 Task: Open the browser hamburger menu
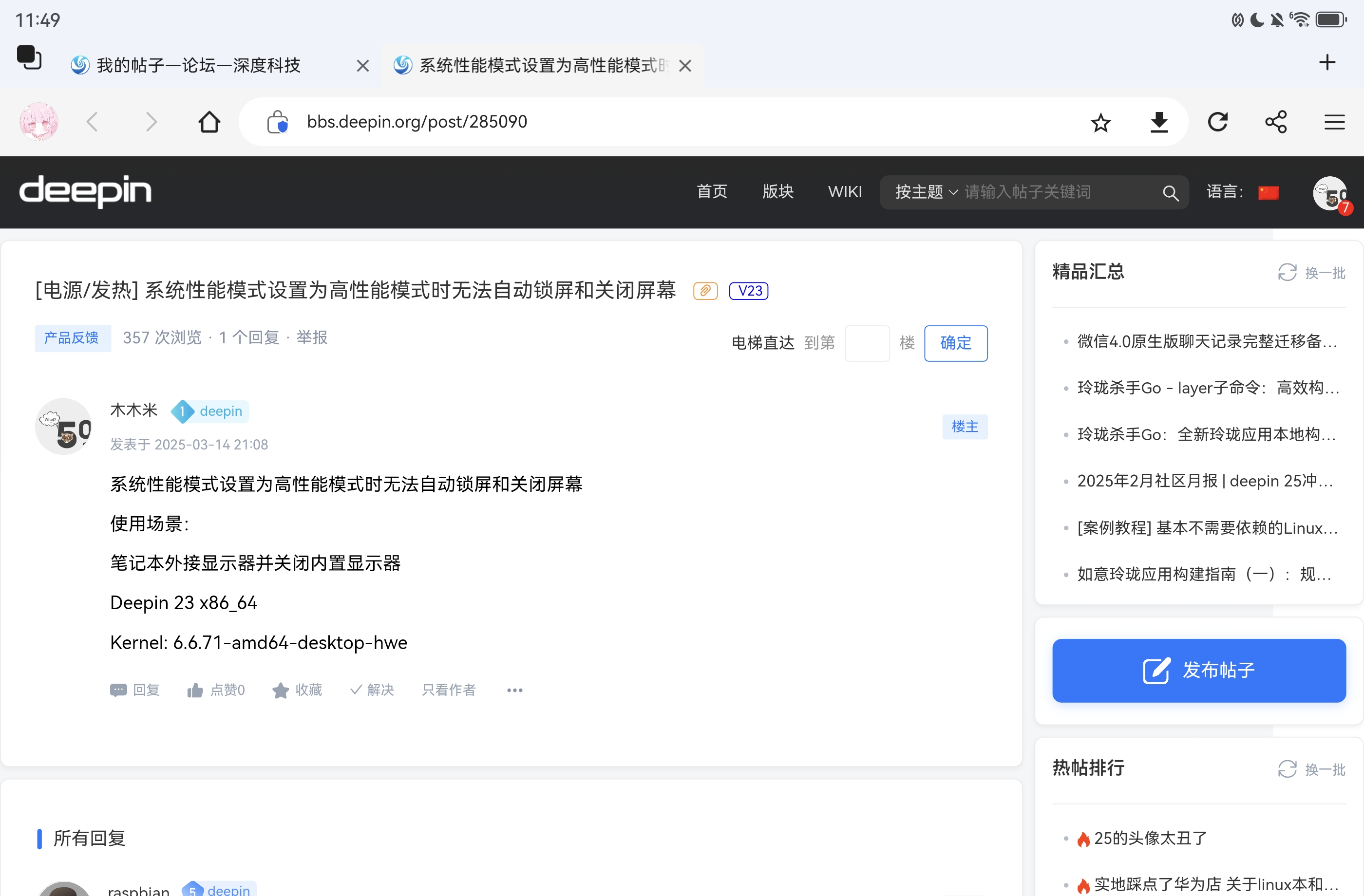[x=1335, y=122]
